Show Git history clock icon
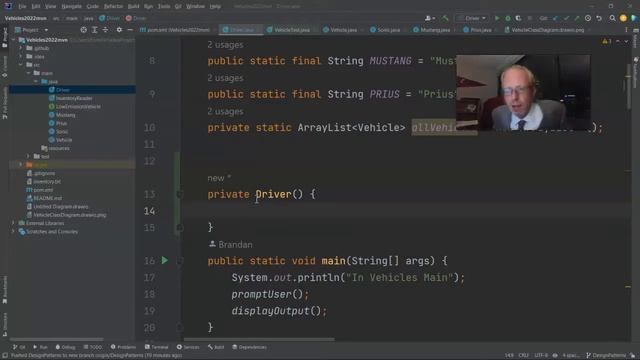 tap(588, 18)
